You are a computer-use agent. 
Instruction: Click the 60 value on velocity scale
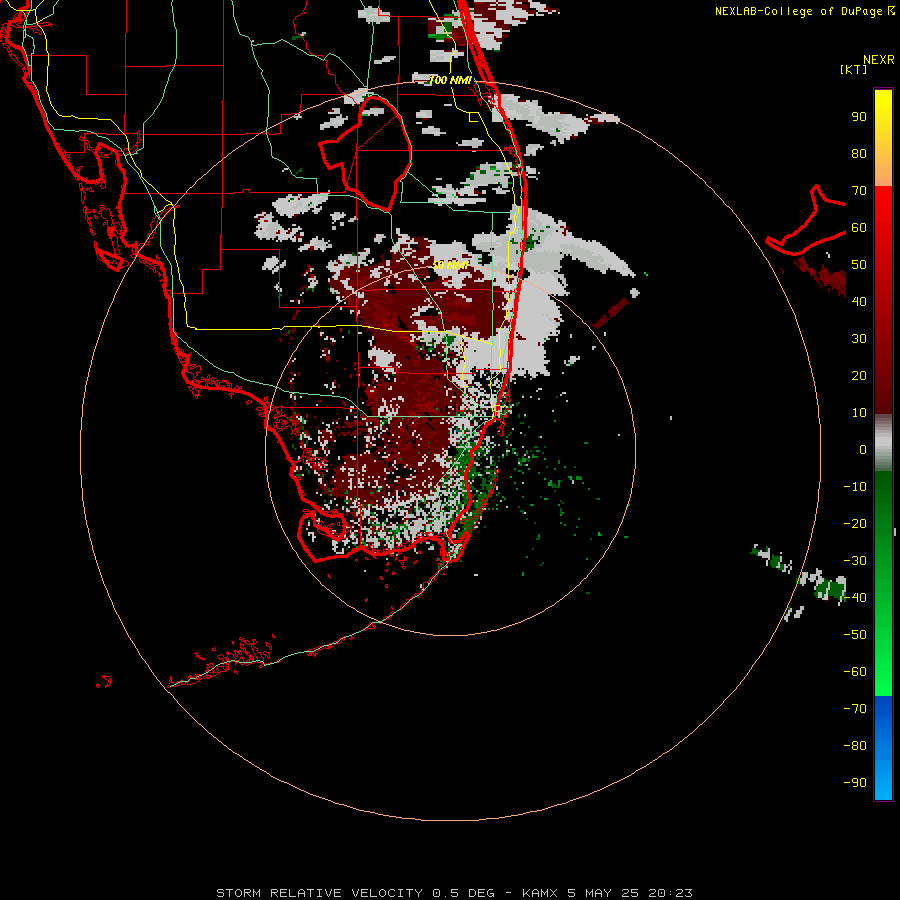pos(859,228)
